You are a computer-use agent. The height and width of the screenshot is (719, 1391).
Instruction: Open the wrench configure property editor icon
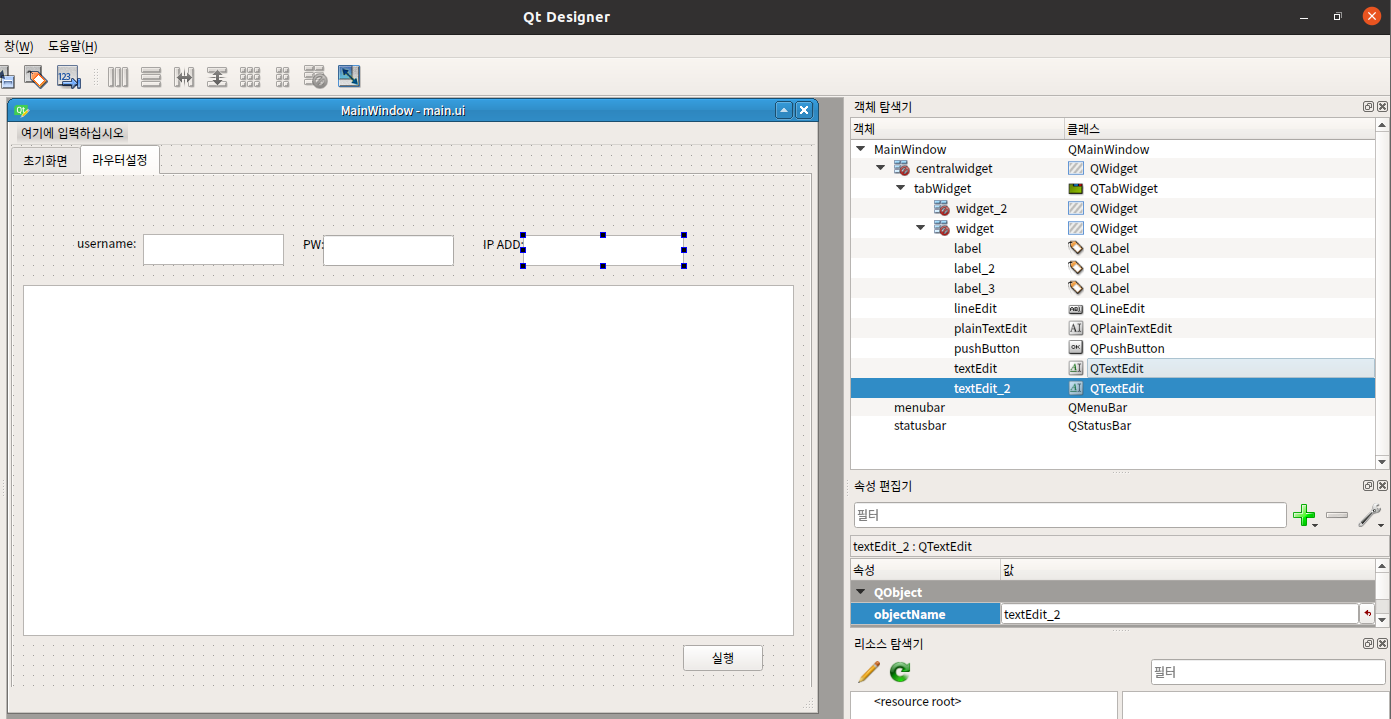1371,516
